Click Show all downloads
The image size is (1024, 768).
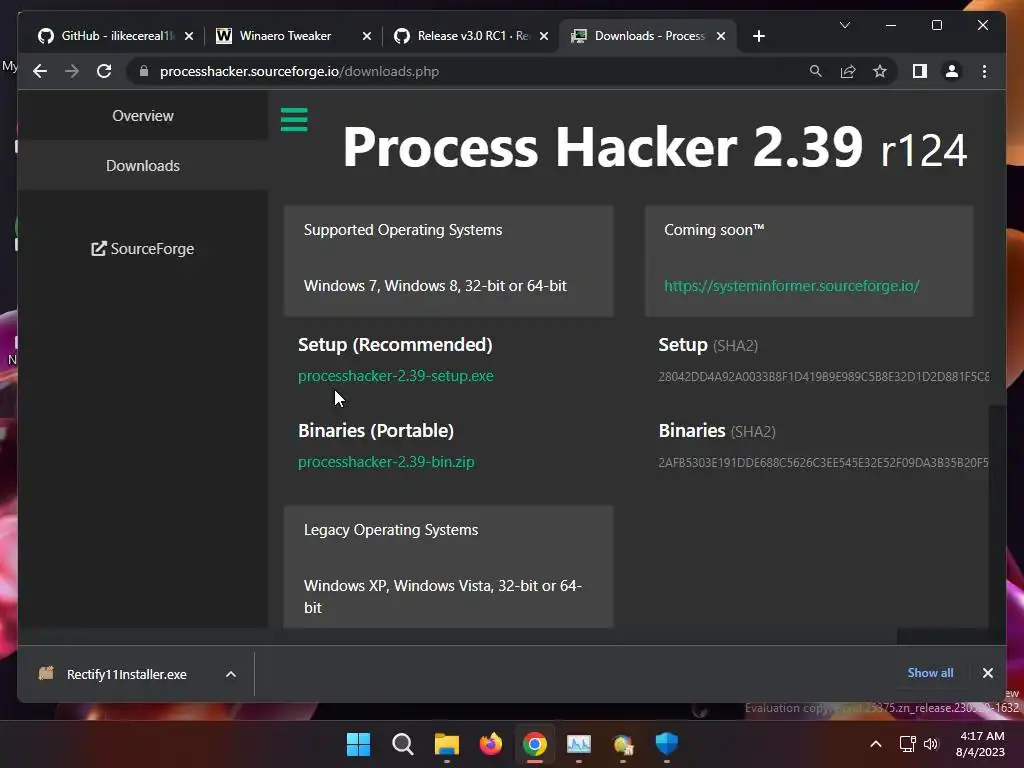point(930,673)
